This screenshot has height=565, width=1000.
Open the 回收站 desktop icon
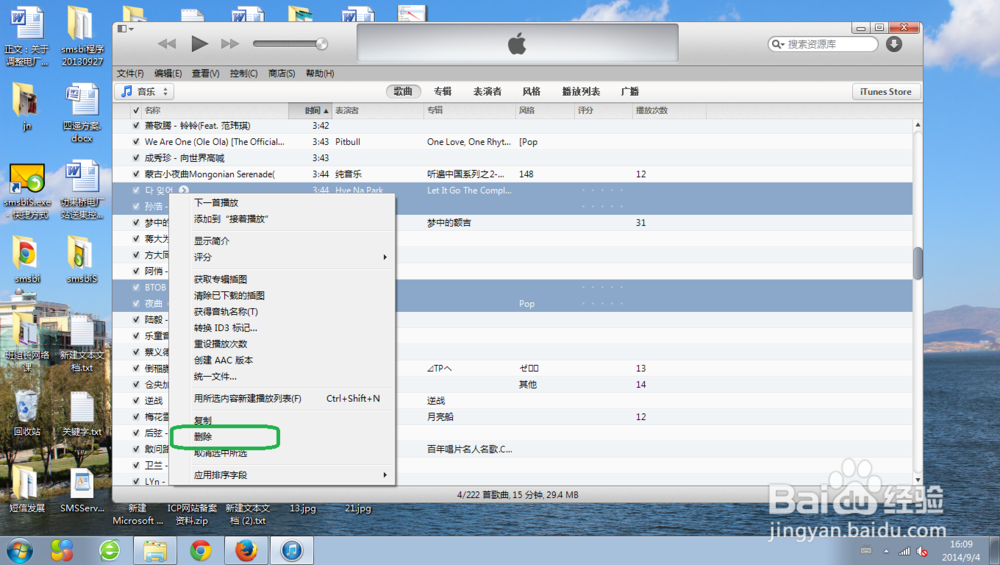tap(27, 413)
